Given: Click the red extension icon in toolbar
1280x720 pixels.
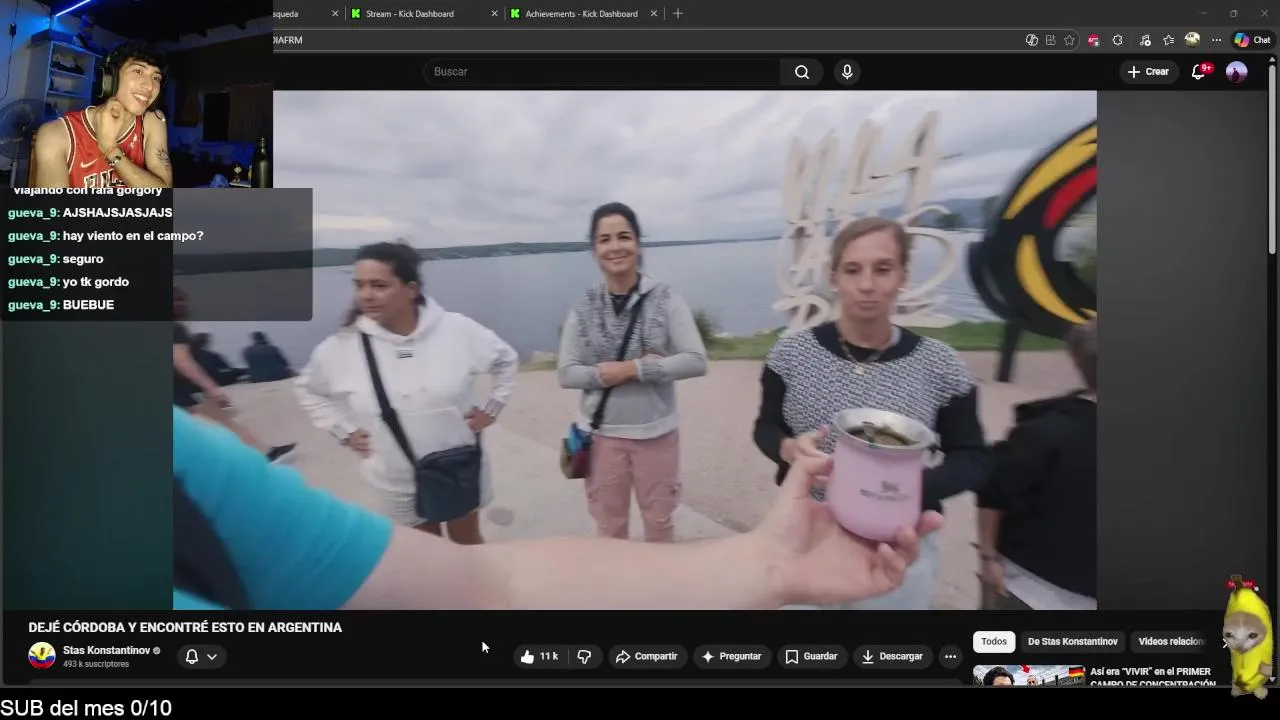Looking at the screenshot, I should [x=1093, y=40].
